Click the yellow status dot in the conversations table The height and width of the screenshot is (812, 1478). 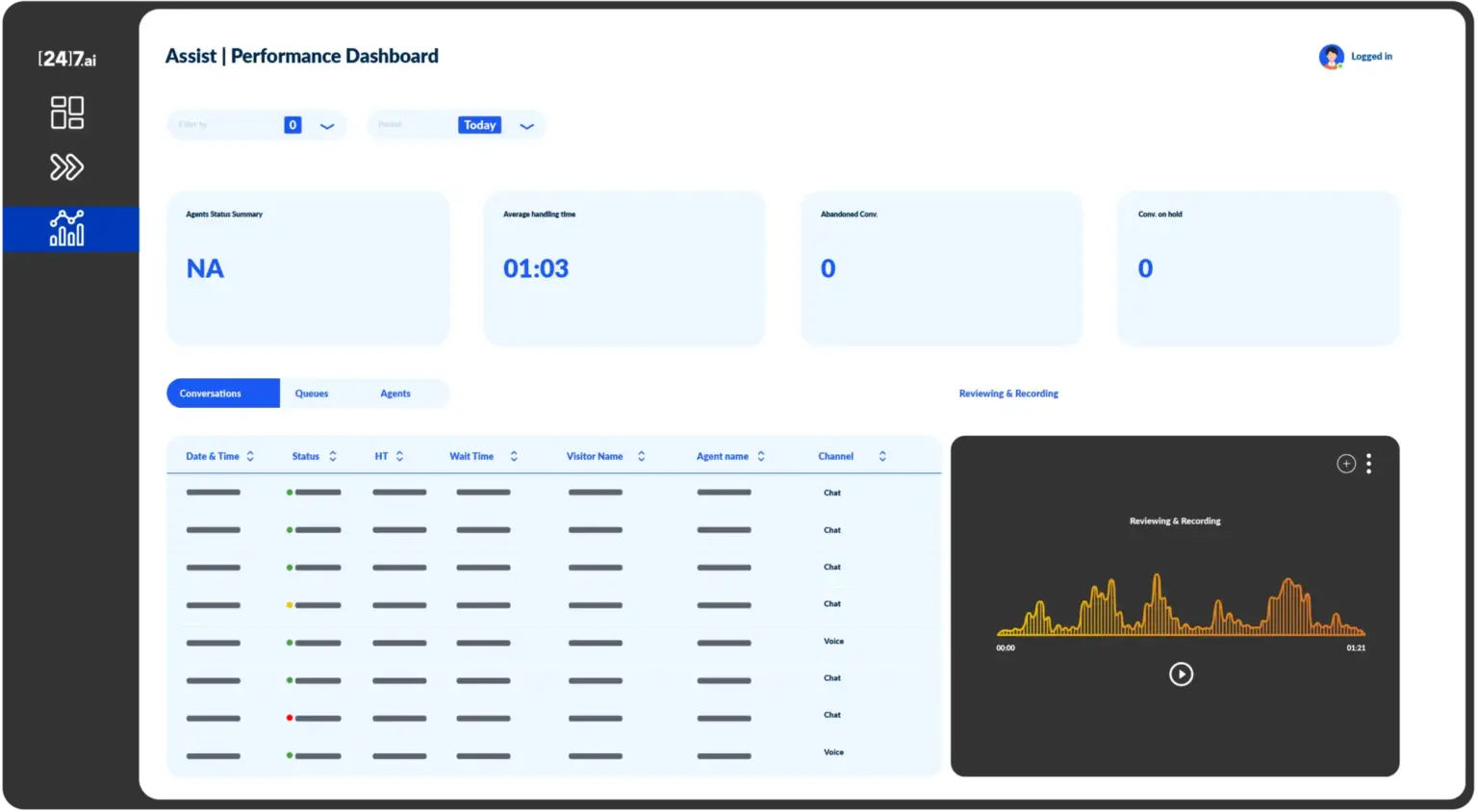click(x=290, y=605)
